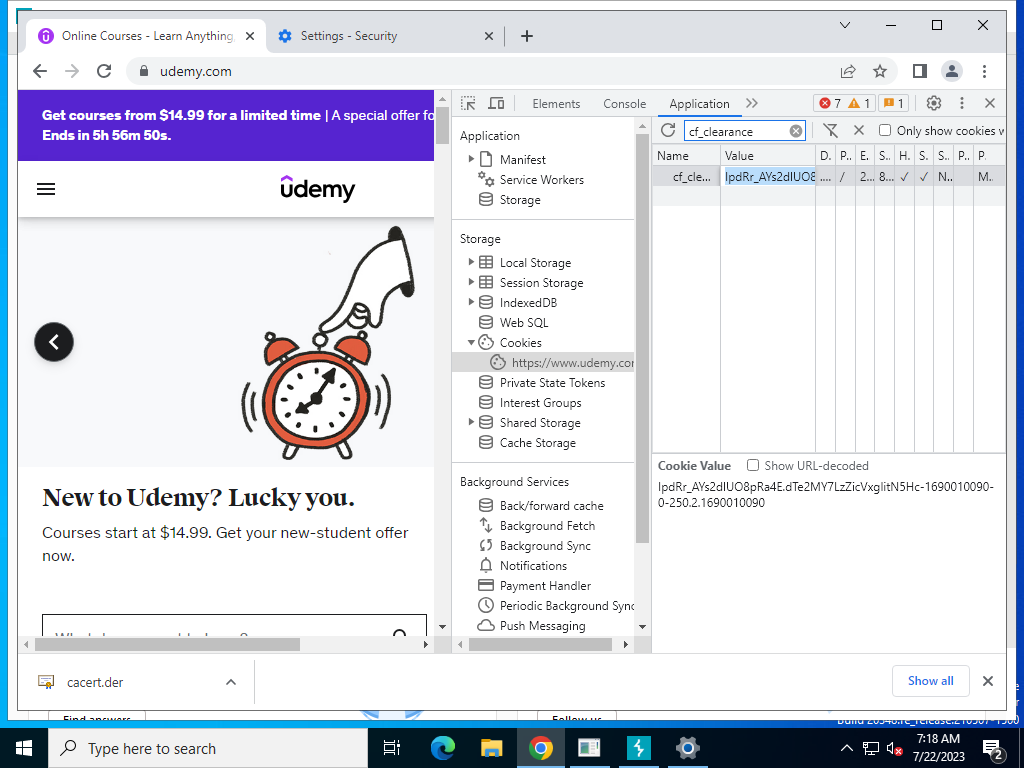Collapse the Cookies tree section
Screen dimensions: 1024x768
471,343
